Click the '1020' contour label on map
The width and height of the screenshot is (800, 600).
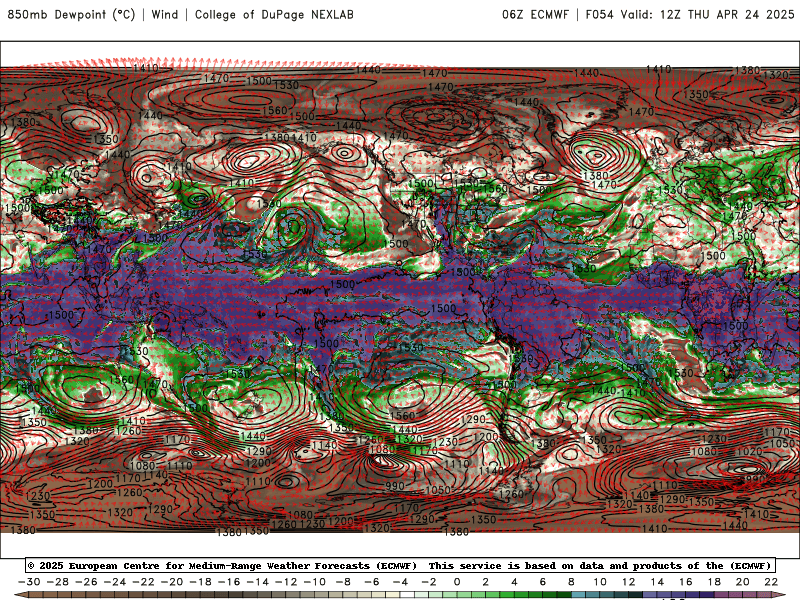pyautogui.click(x=749, y=452)
